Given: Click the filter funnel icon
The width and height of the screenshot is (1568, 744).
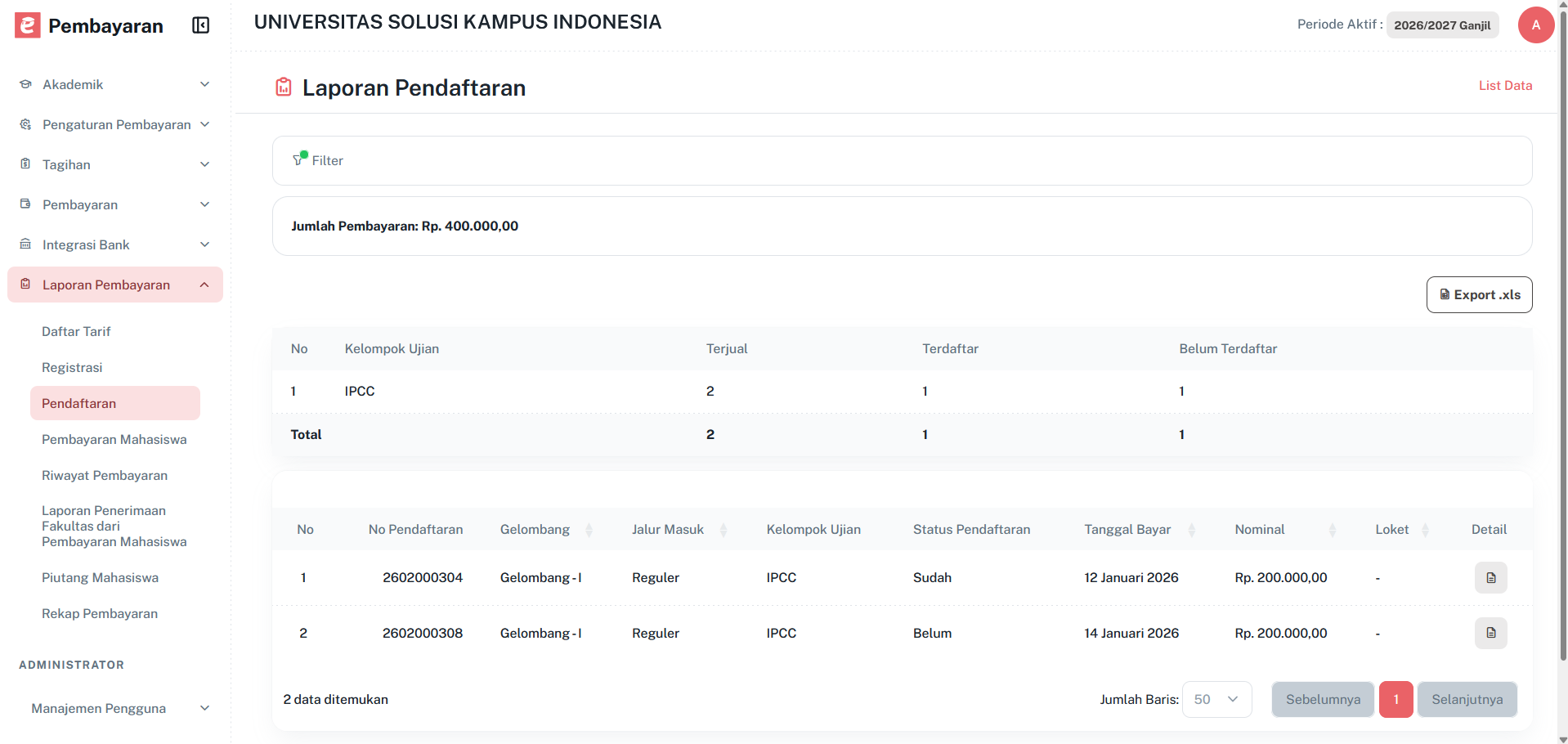Looking at the screenshot, I should [x=298, y=160].
